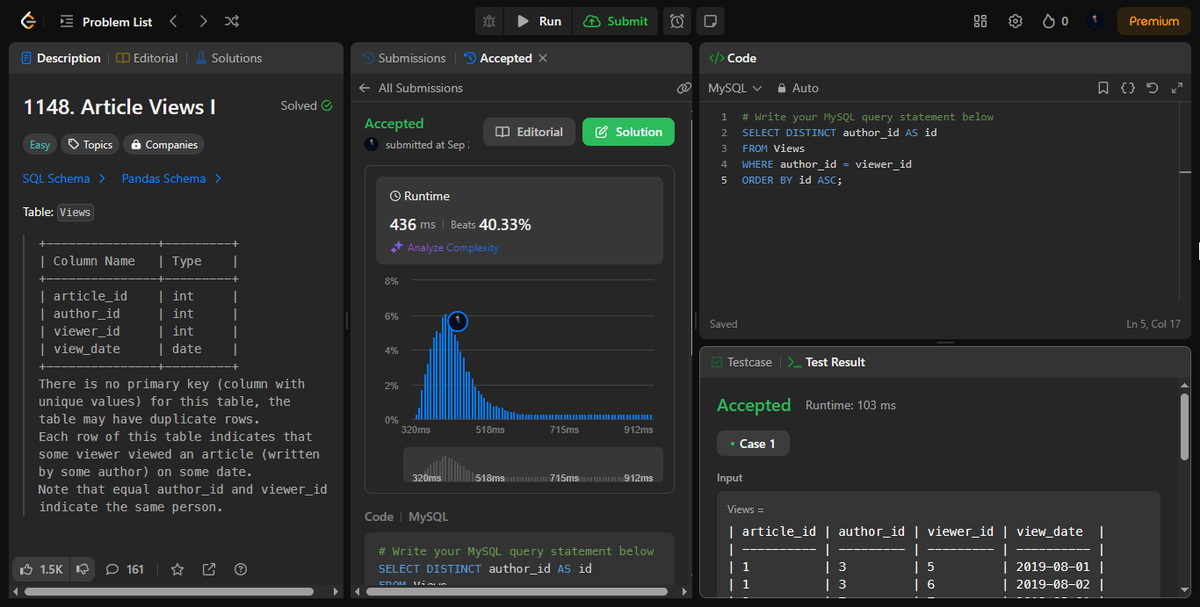
Task: Click the LeetCode logo
Action: tap(28, 21)
